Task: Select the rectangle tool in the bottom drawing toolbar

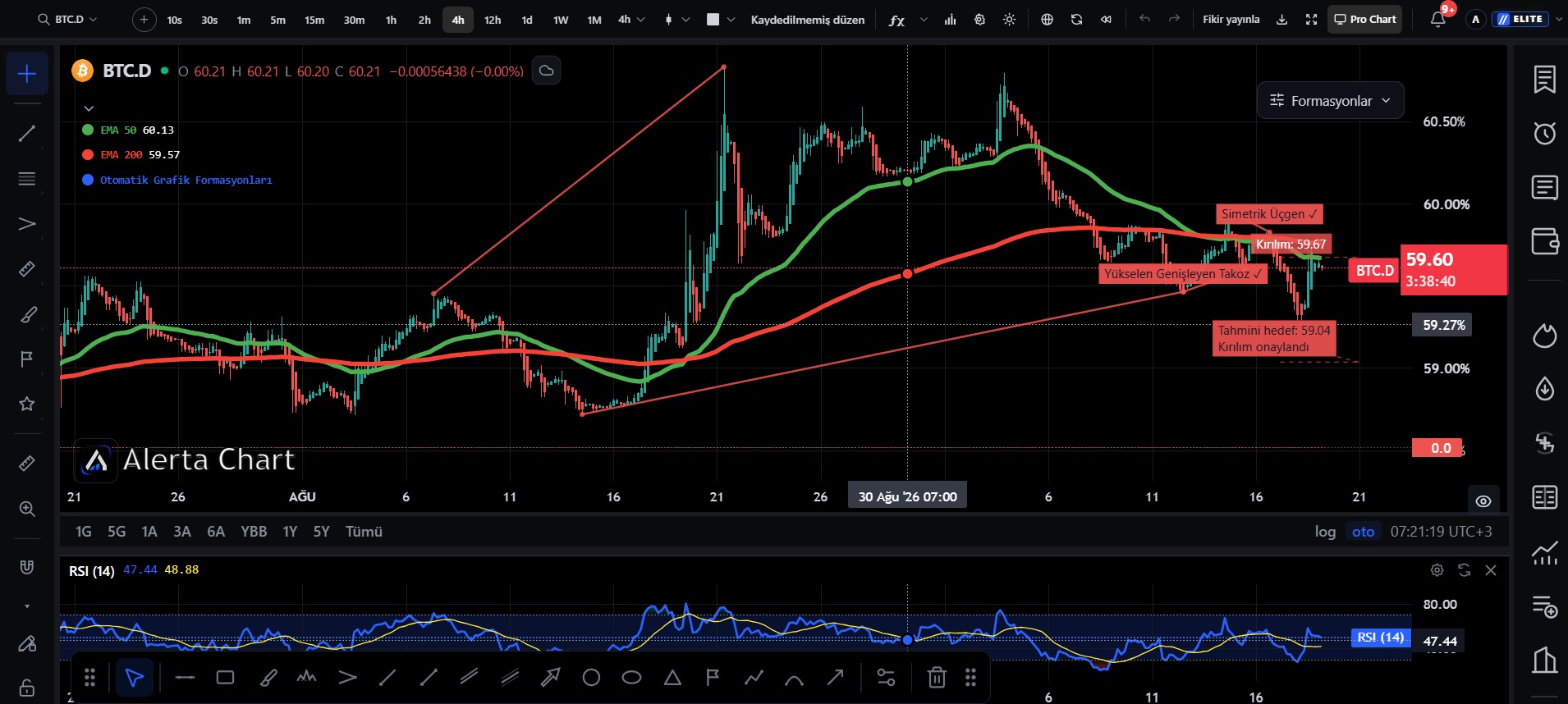Action: point(225,677)
